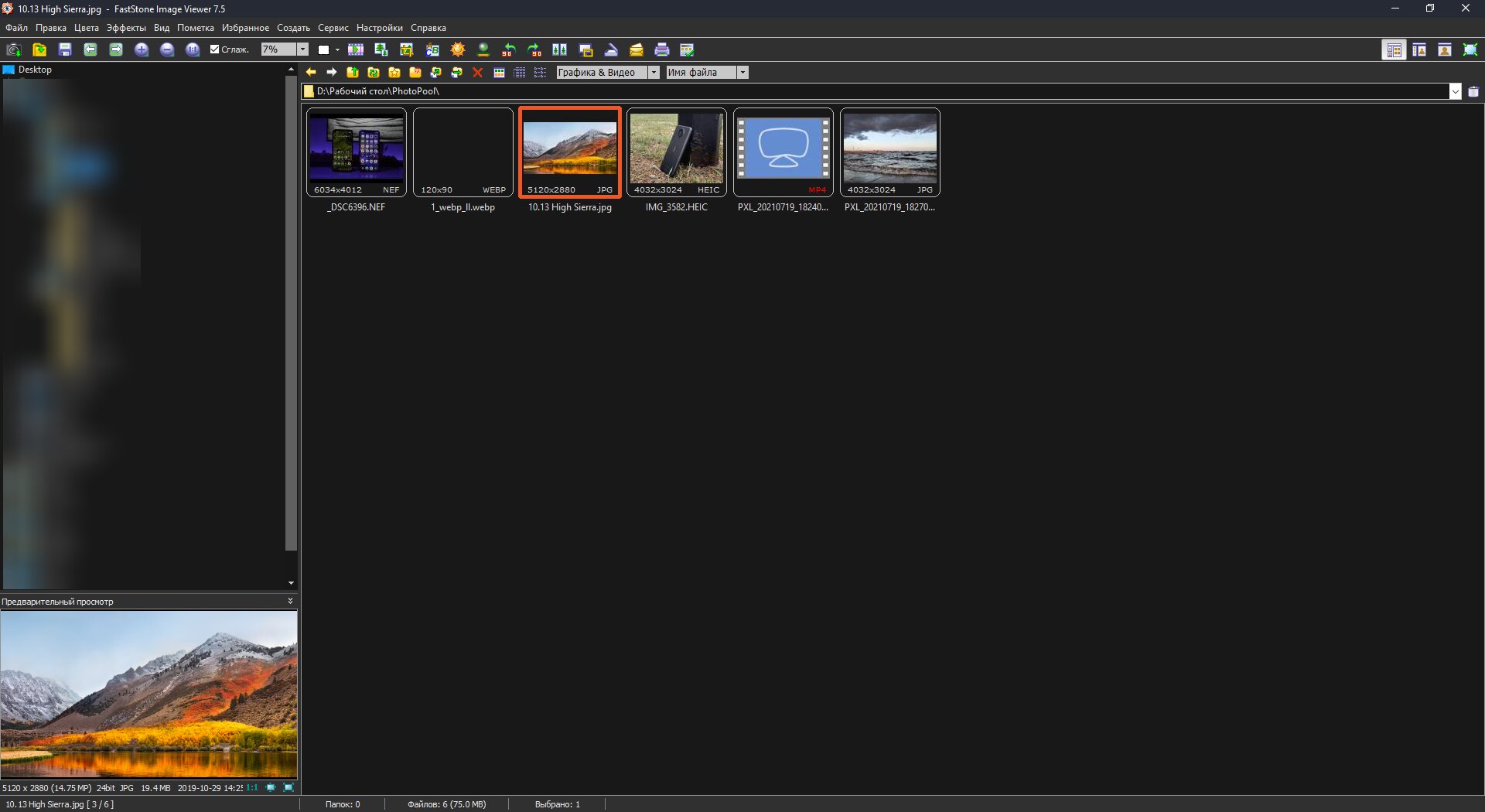Open the Создать menu
1485x812 pixels.
pyautogui.click(x=294, y=28)
